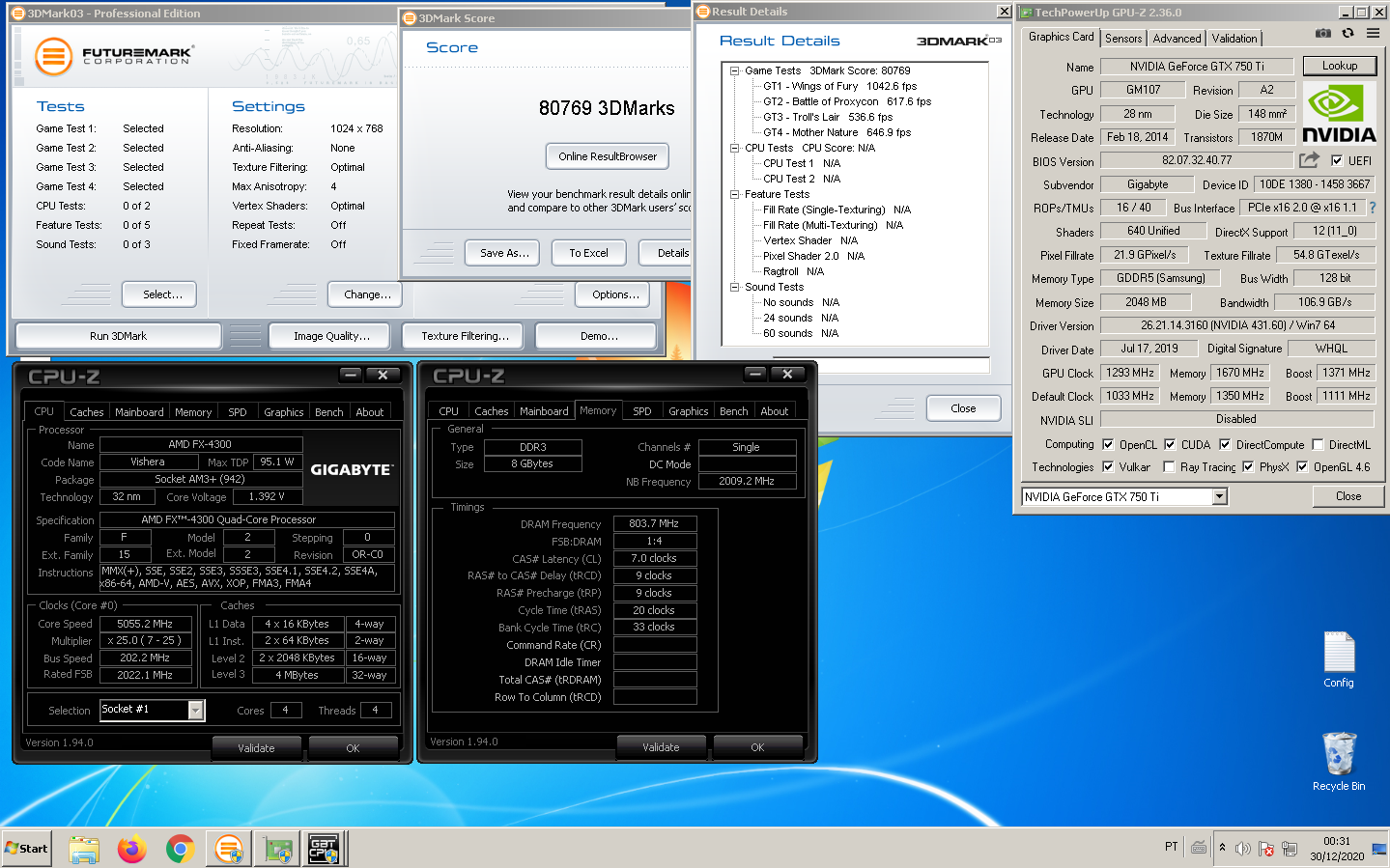Click the NVIDIA logo in GPU-Z
This screenshot has width=1390, height=868.
1339,114
